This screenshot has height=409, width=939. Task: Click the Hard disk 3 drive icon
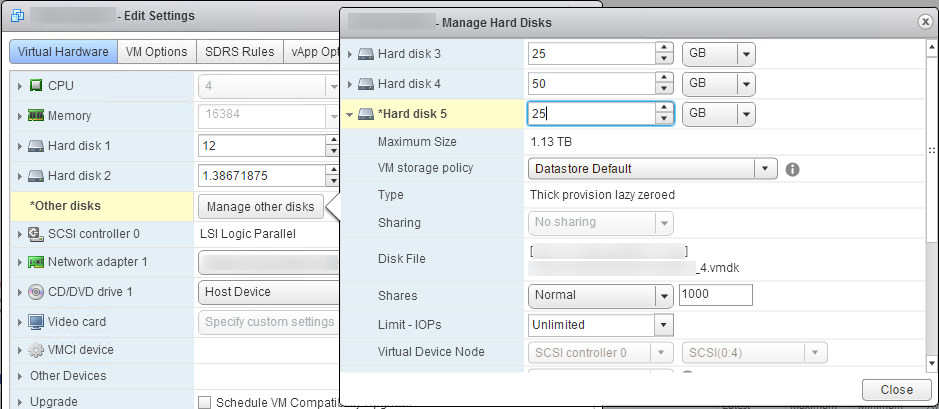coord(366,54)
